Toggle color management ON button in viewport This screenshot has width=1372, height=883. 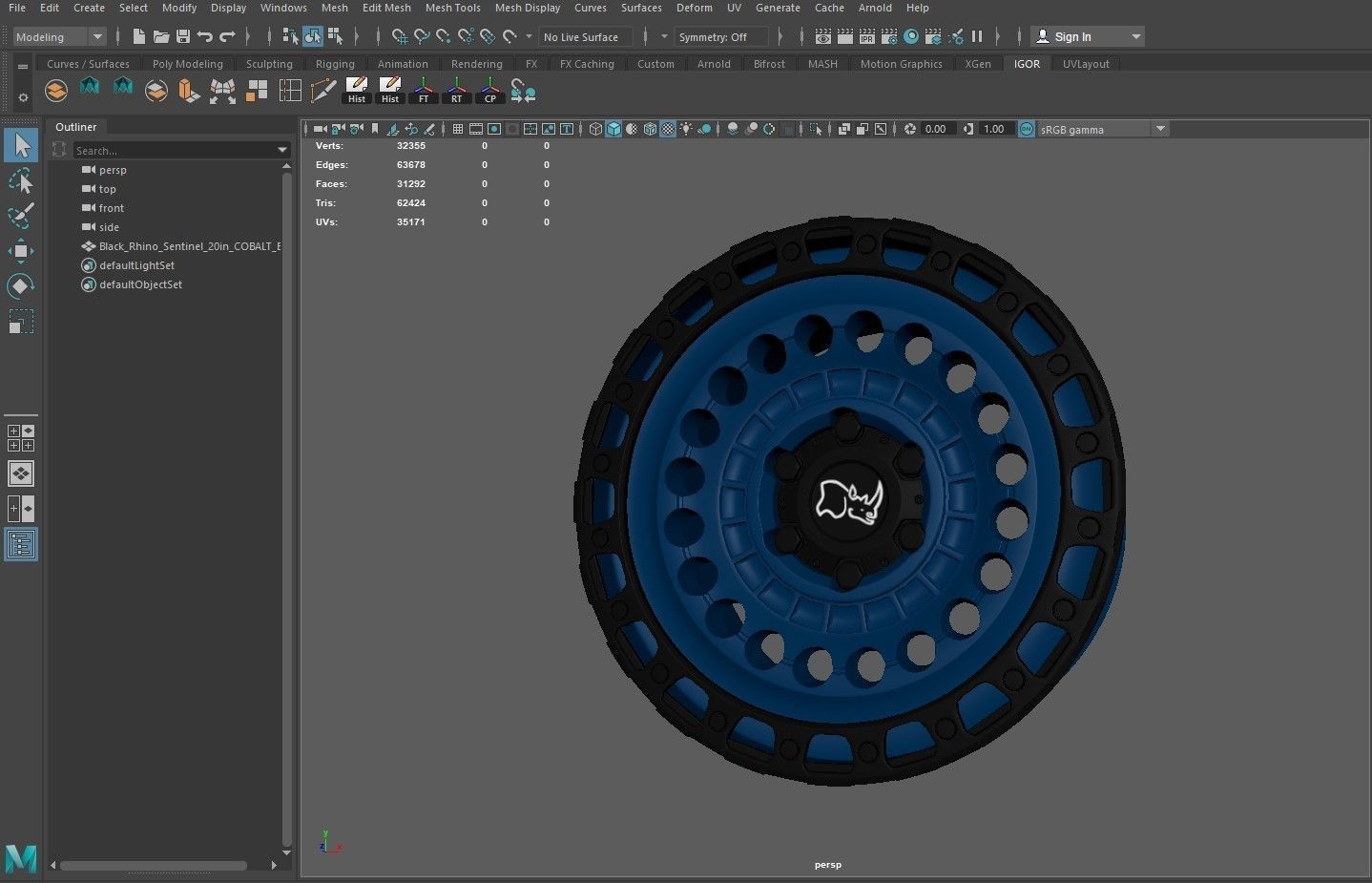[x=1027, y=129]
